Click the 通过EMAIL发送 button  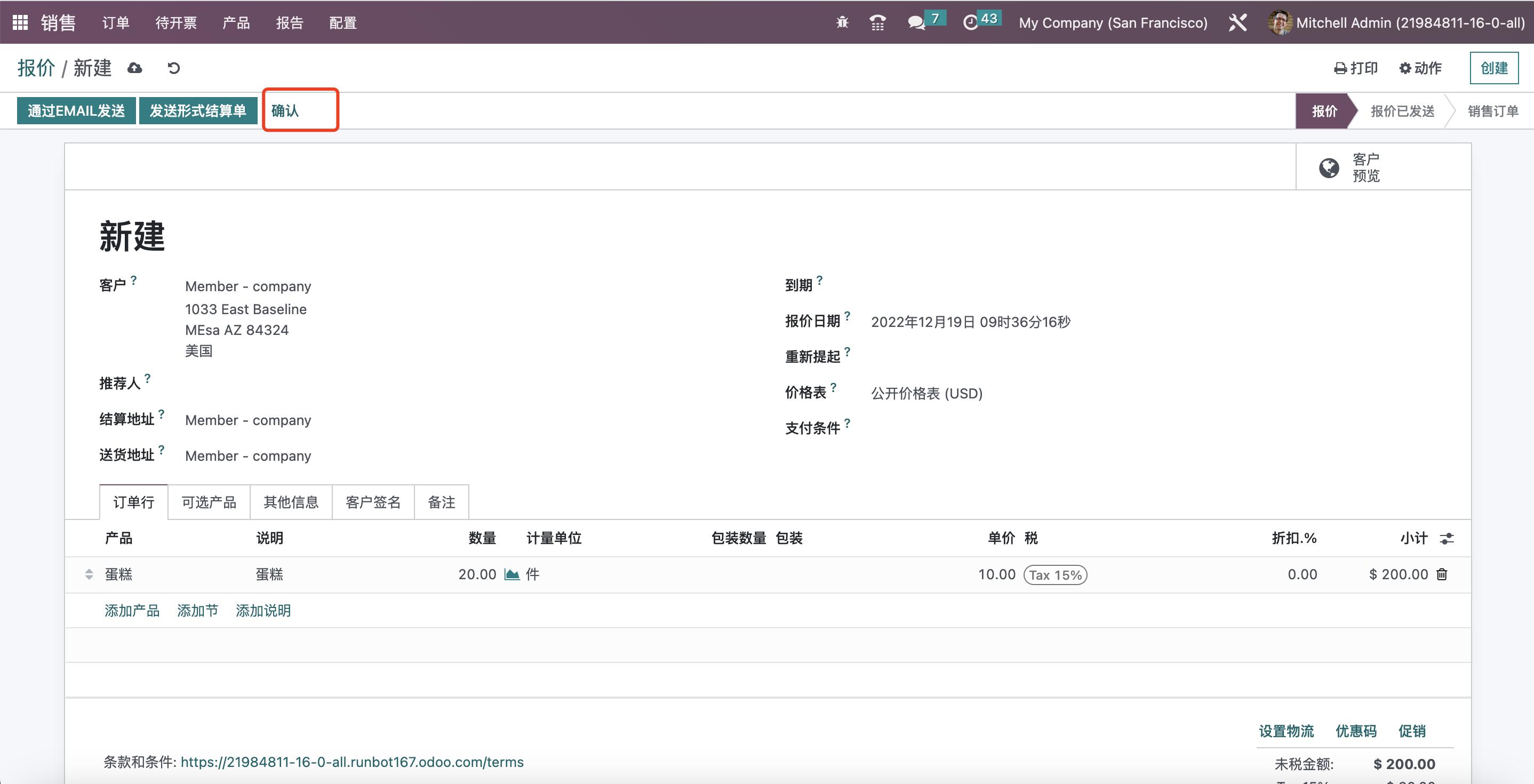[x=76, y=111]
